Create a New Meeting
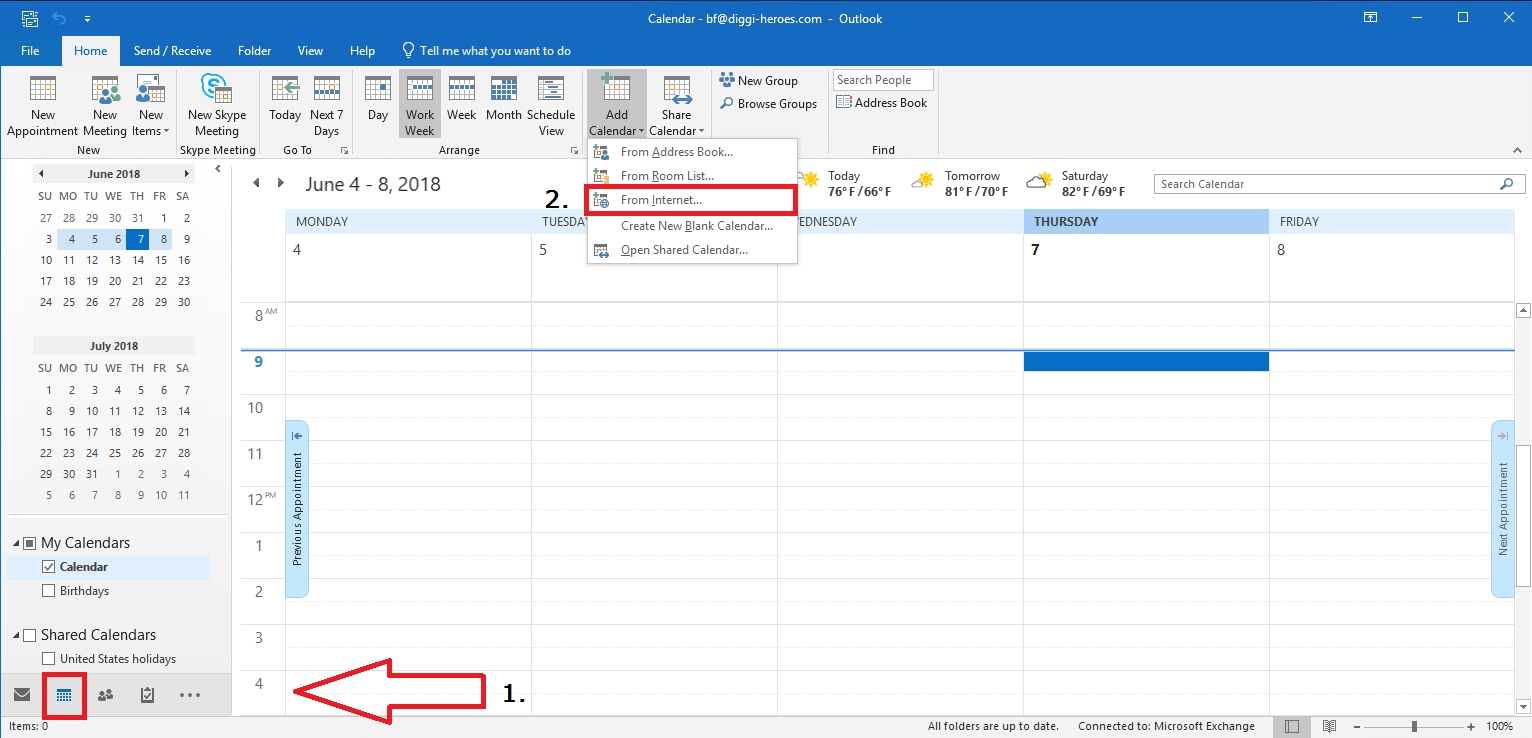Viewport: 1532px width, 738px height. (105, 106)
